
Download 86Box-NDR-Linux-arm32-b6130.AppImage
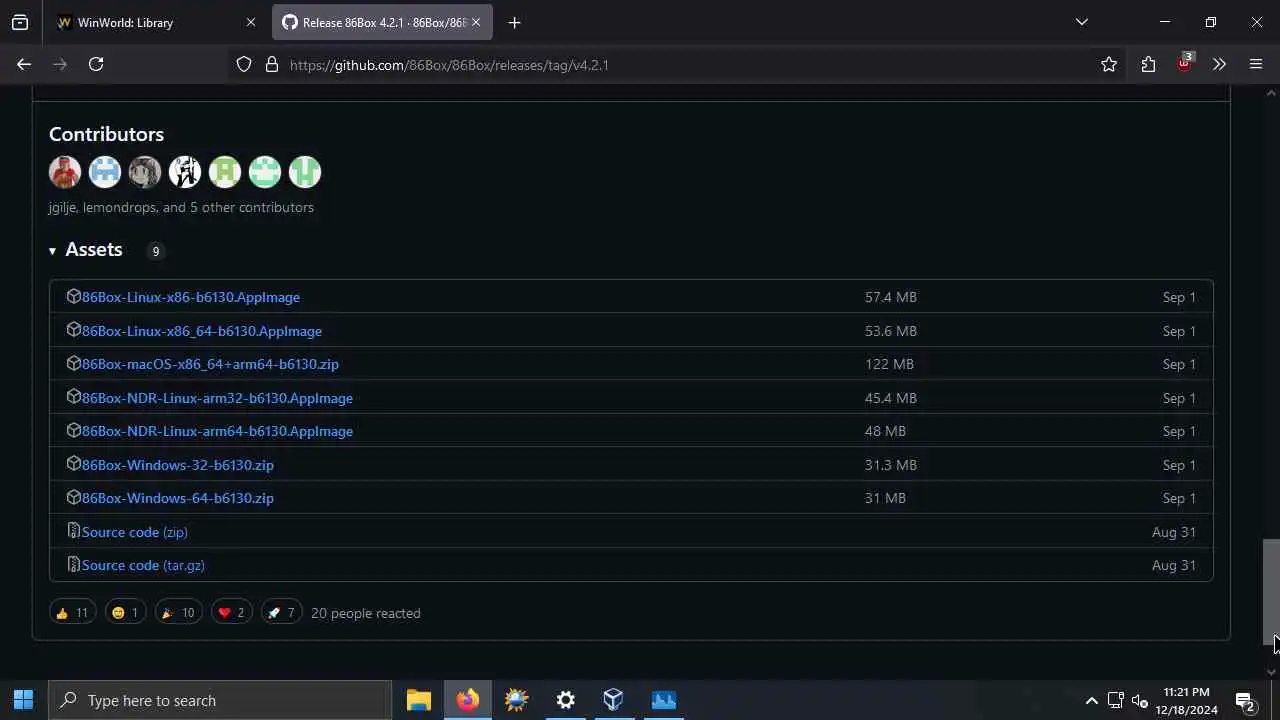217,398
